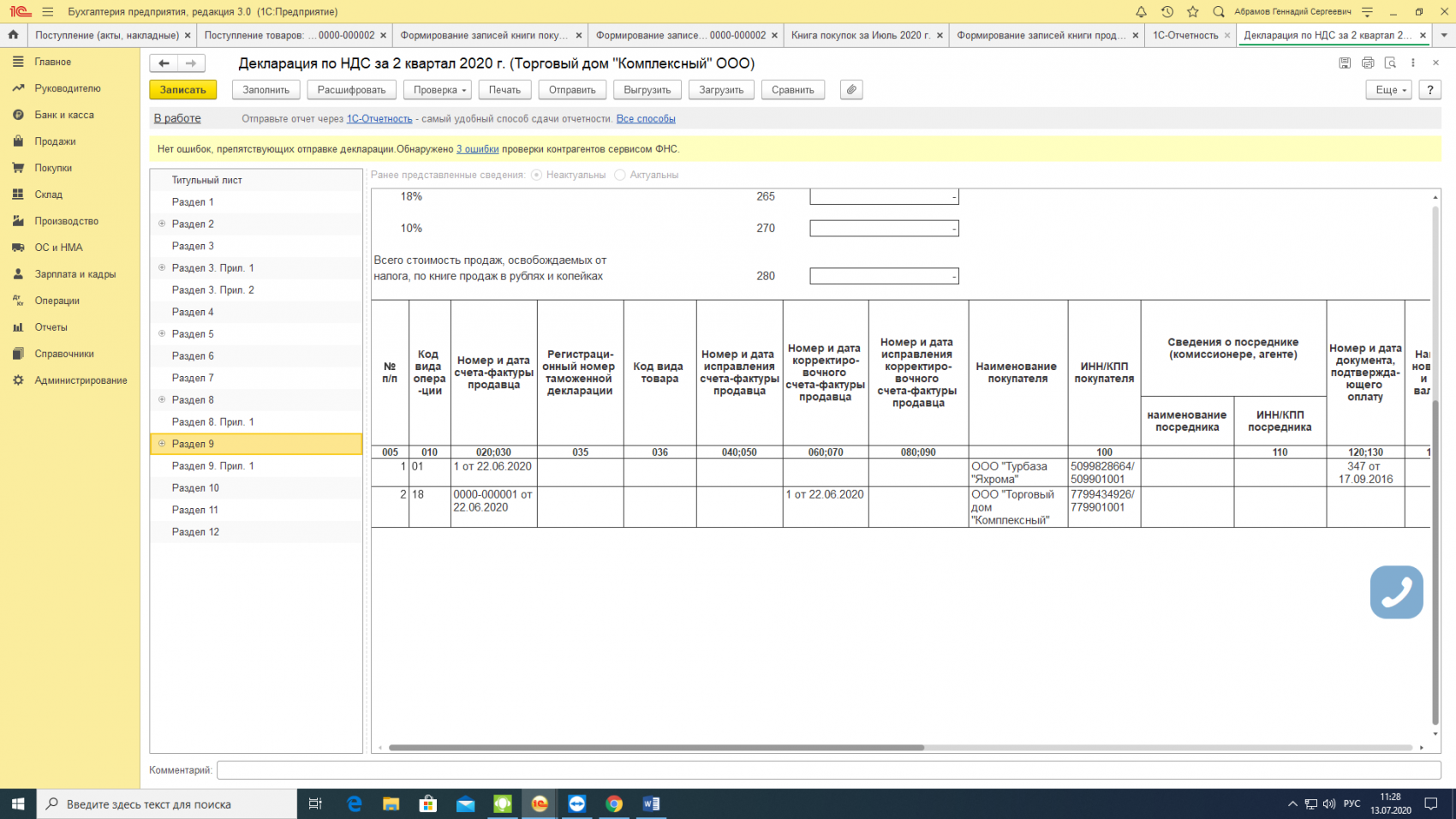This screenshot has height=819, width=1456.
Task: Expand the Раздел 2 tree node
Action: pyautogui.click(x=162, y=224)
